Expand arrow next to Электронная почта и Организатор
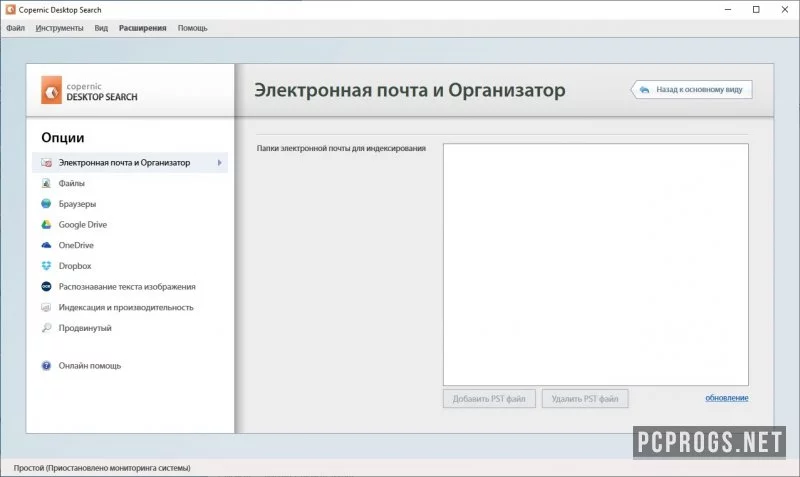Screen dimensions: 800x477 [220, 163]
